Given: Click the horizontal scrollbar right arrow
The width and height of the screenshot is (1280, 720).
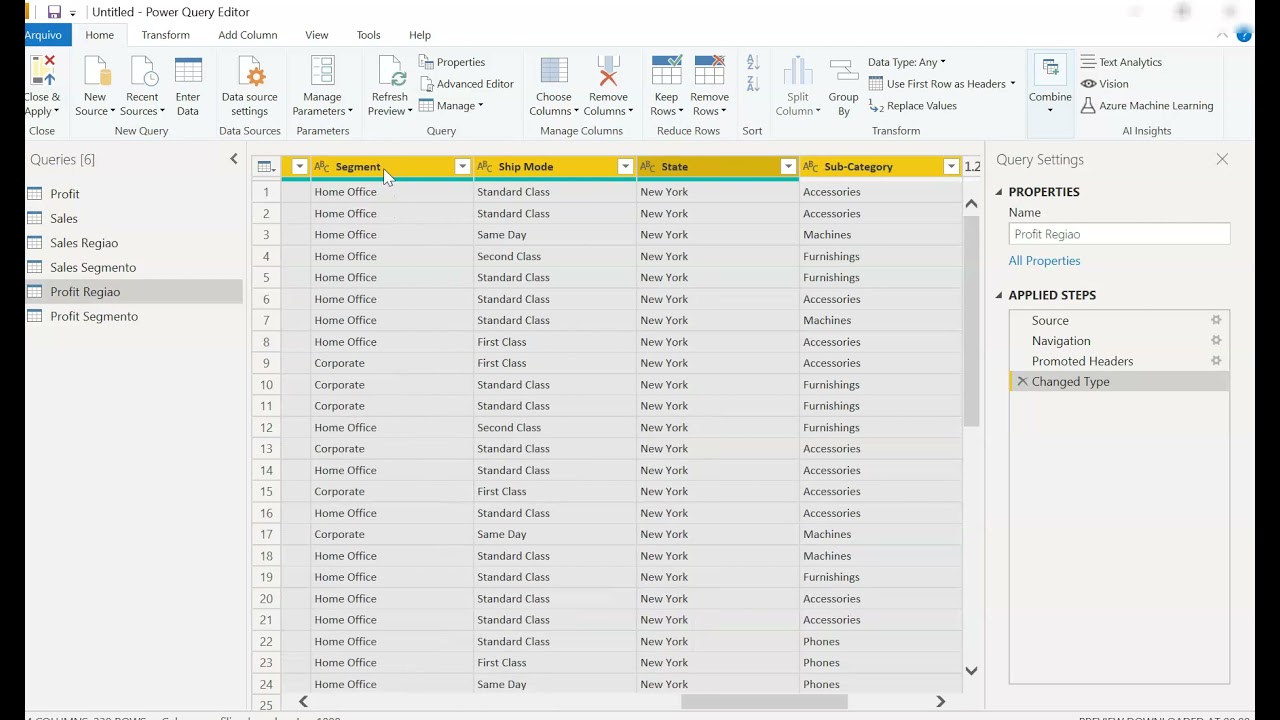Looking at the screenshot, I should tap(940, 702).
